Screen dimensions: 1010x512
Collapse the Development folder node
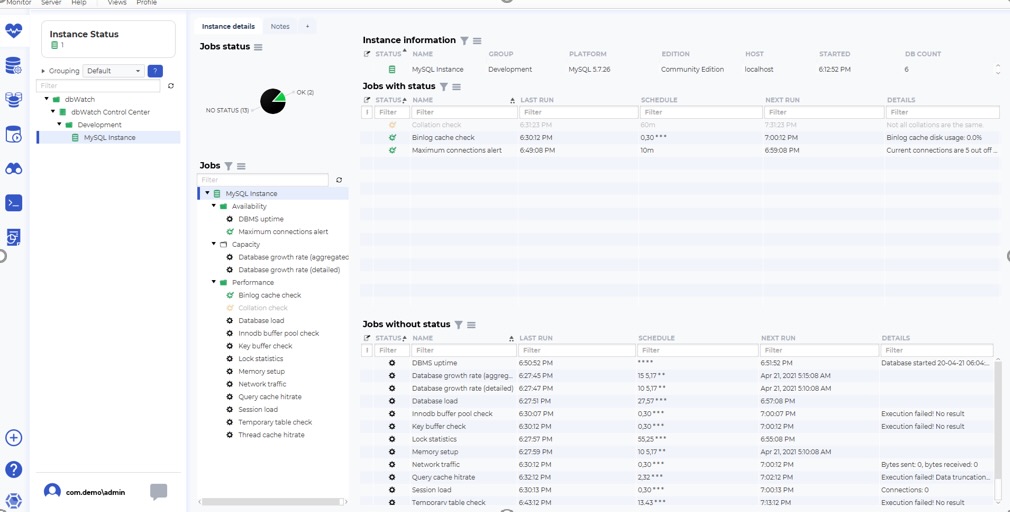click(60, 124)
